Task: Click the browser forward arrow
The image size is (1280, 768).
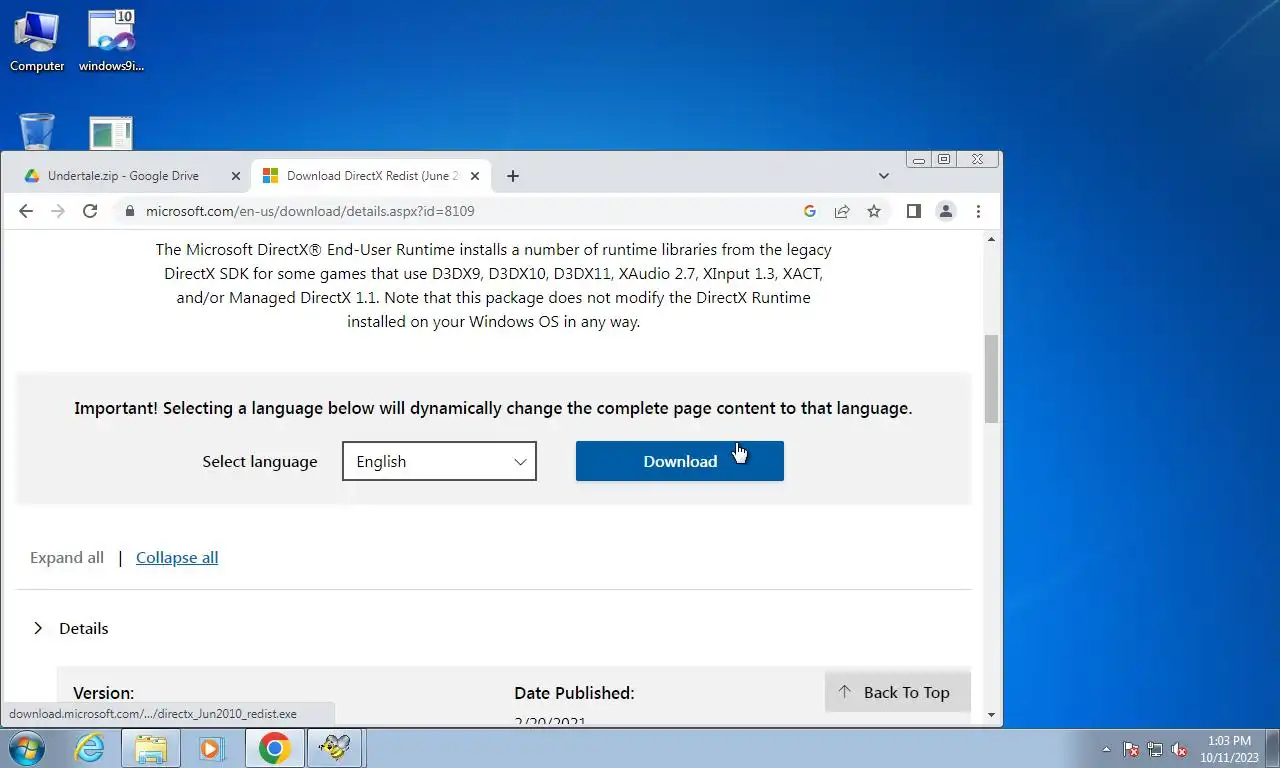Action: [58, 211]
